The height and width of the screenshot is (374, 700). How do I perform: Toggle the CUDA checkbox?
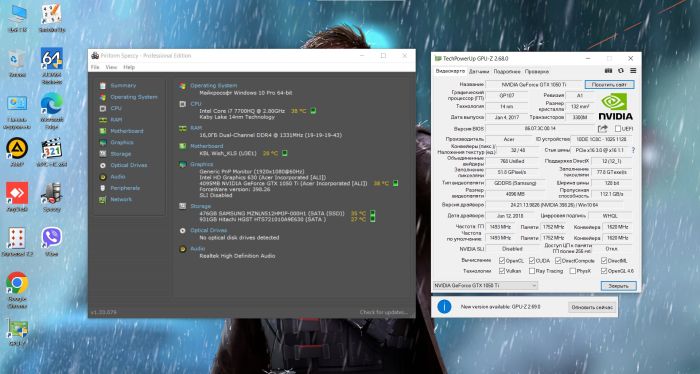click(x=532, y=260)
